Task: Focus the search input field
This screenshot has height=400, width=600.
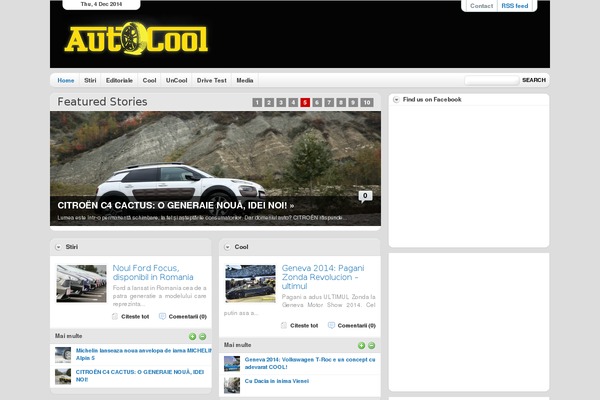Action: click(x=492, y=80)
